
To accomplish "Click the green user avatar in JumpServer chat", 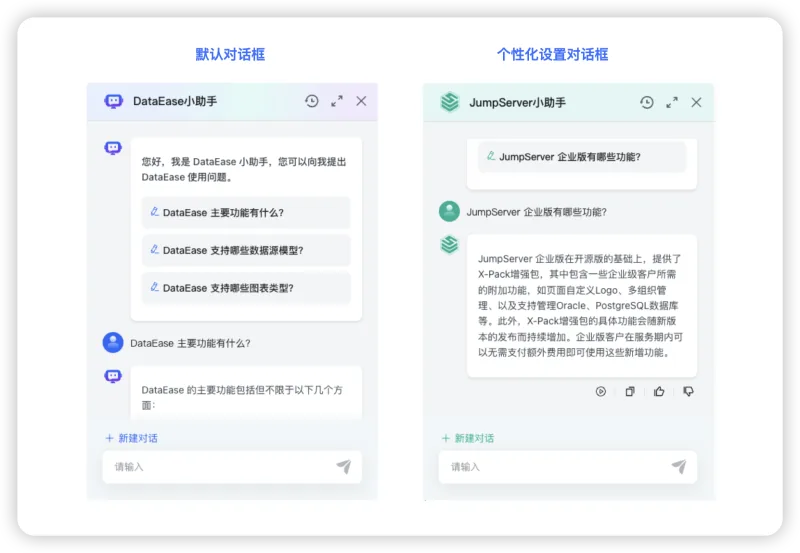I will [449, 211].
